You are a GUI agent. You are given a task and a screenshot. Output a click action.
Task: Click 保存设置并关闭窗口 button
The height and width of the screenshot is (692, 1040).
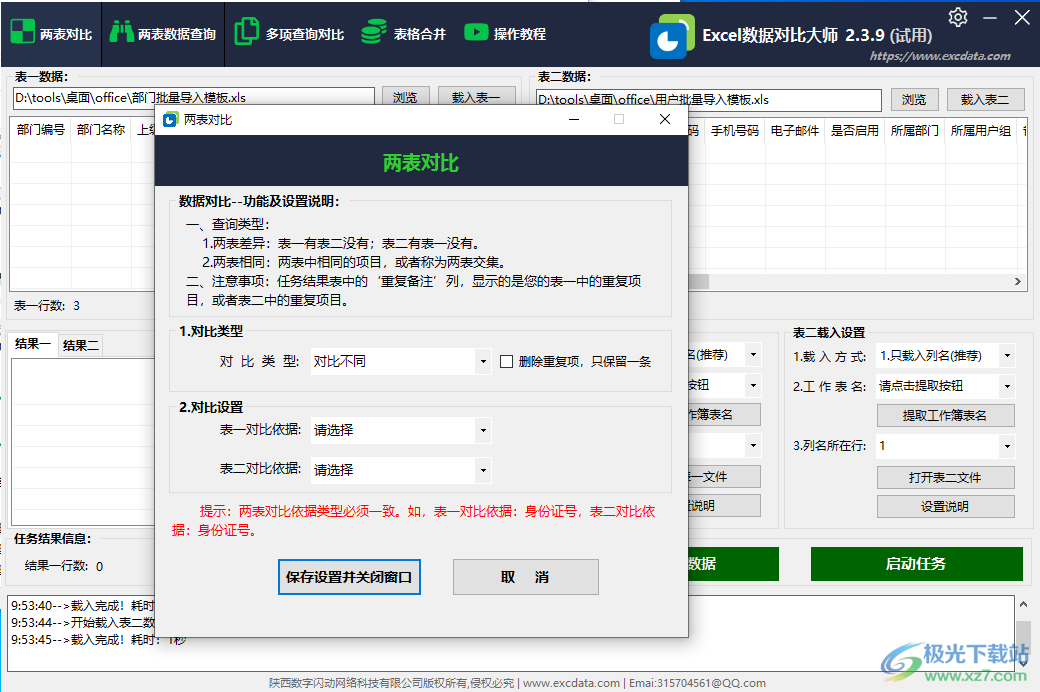tap(349, 577)
